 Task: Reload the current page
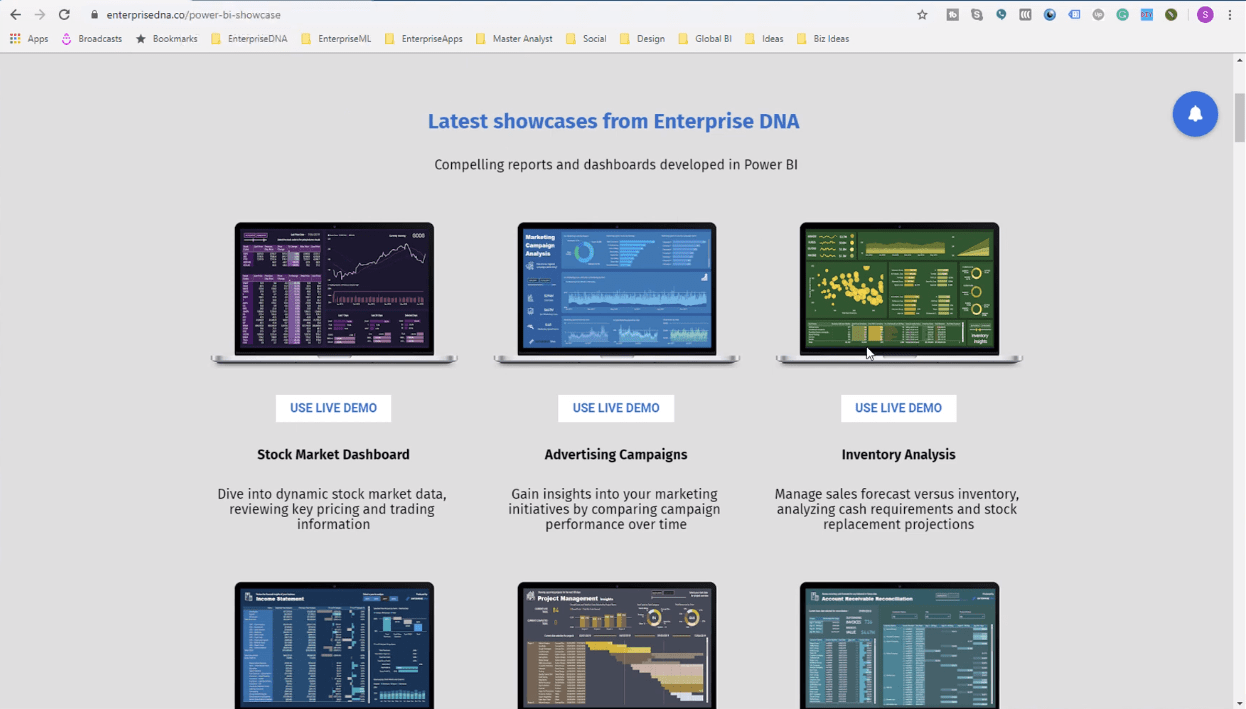pos(64,15)
